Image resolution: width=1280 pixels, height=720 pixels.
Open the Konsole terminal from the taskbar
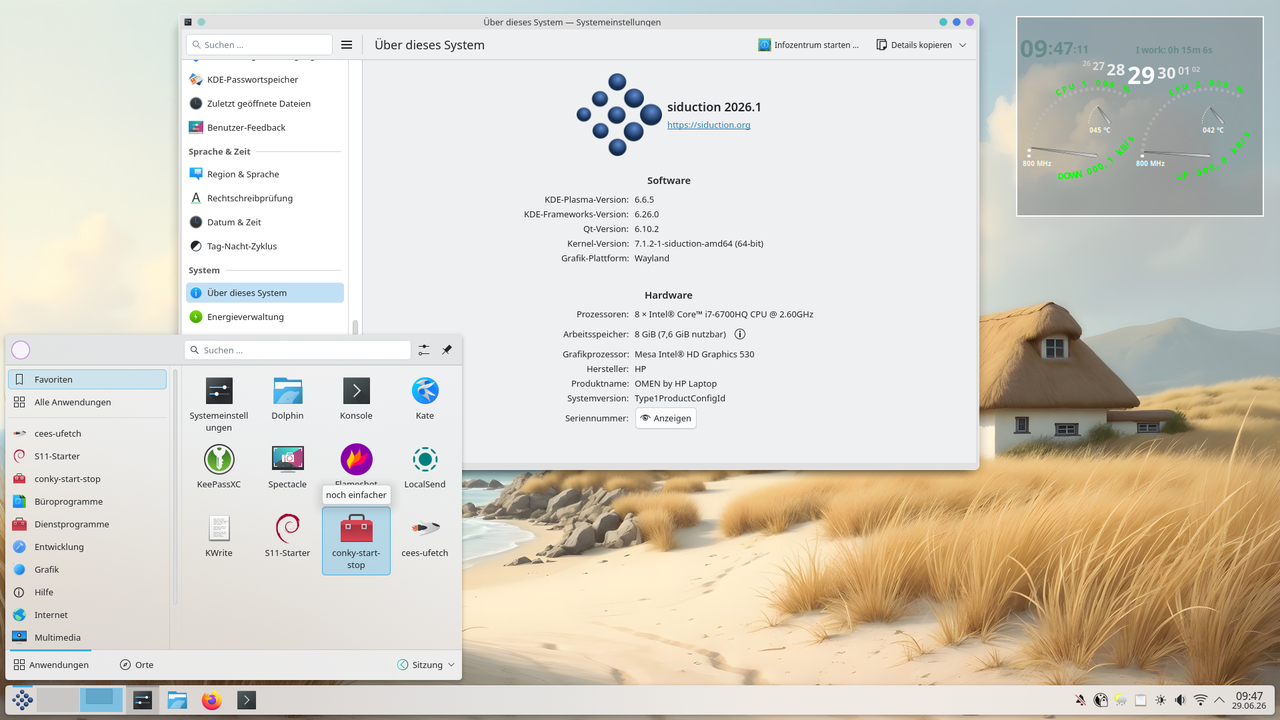246,700
